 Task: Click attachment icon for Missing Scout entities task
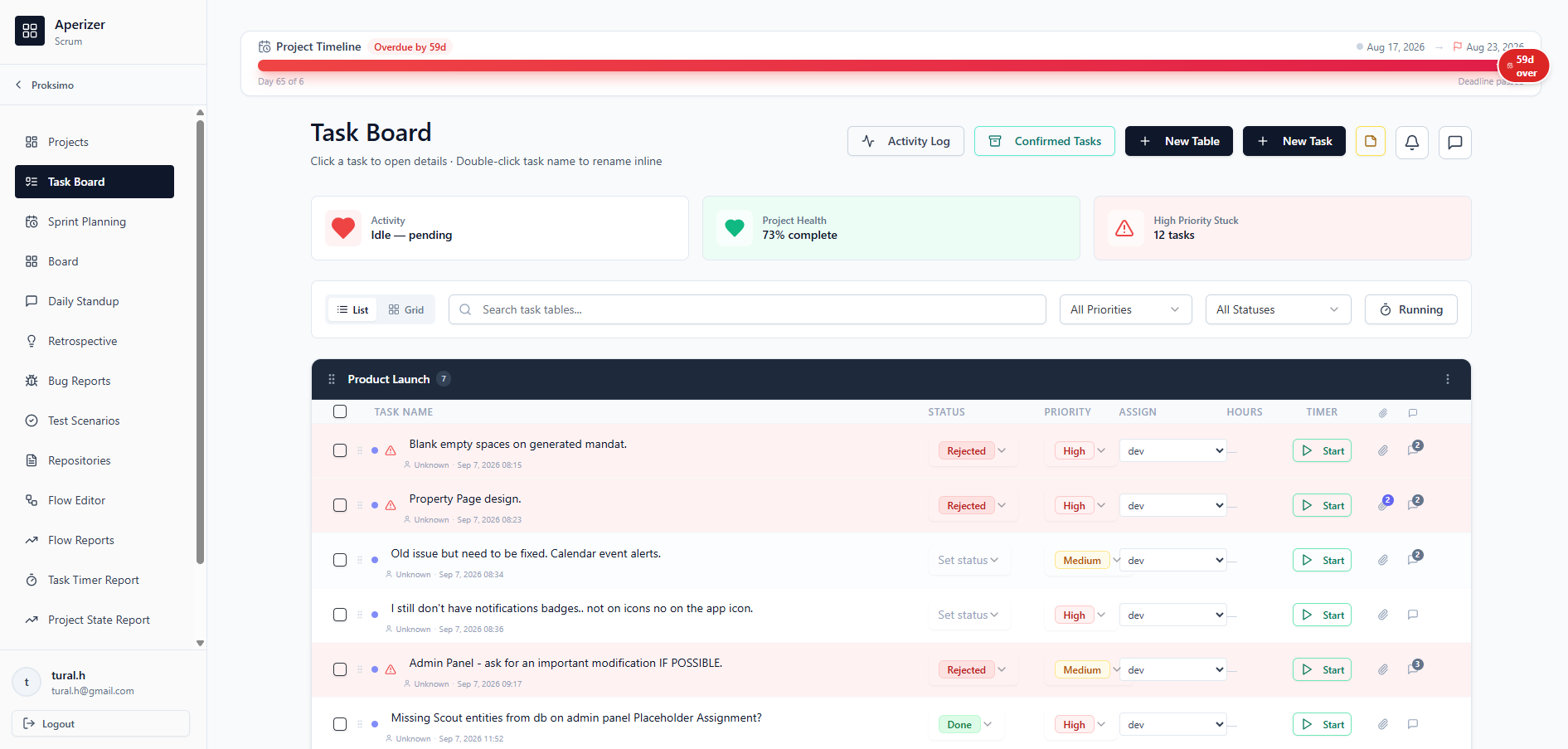coord(1383,724)
